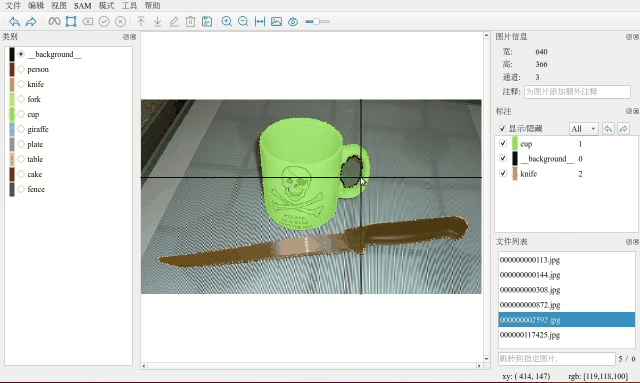The width and height of the screenshot is (640, 383).
Task: Close the 文件列表 file list panel
Action: click(636, 242)
